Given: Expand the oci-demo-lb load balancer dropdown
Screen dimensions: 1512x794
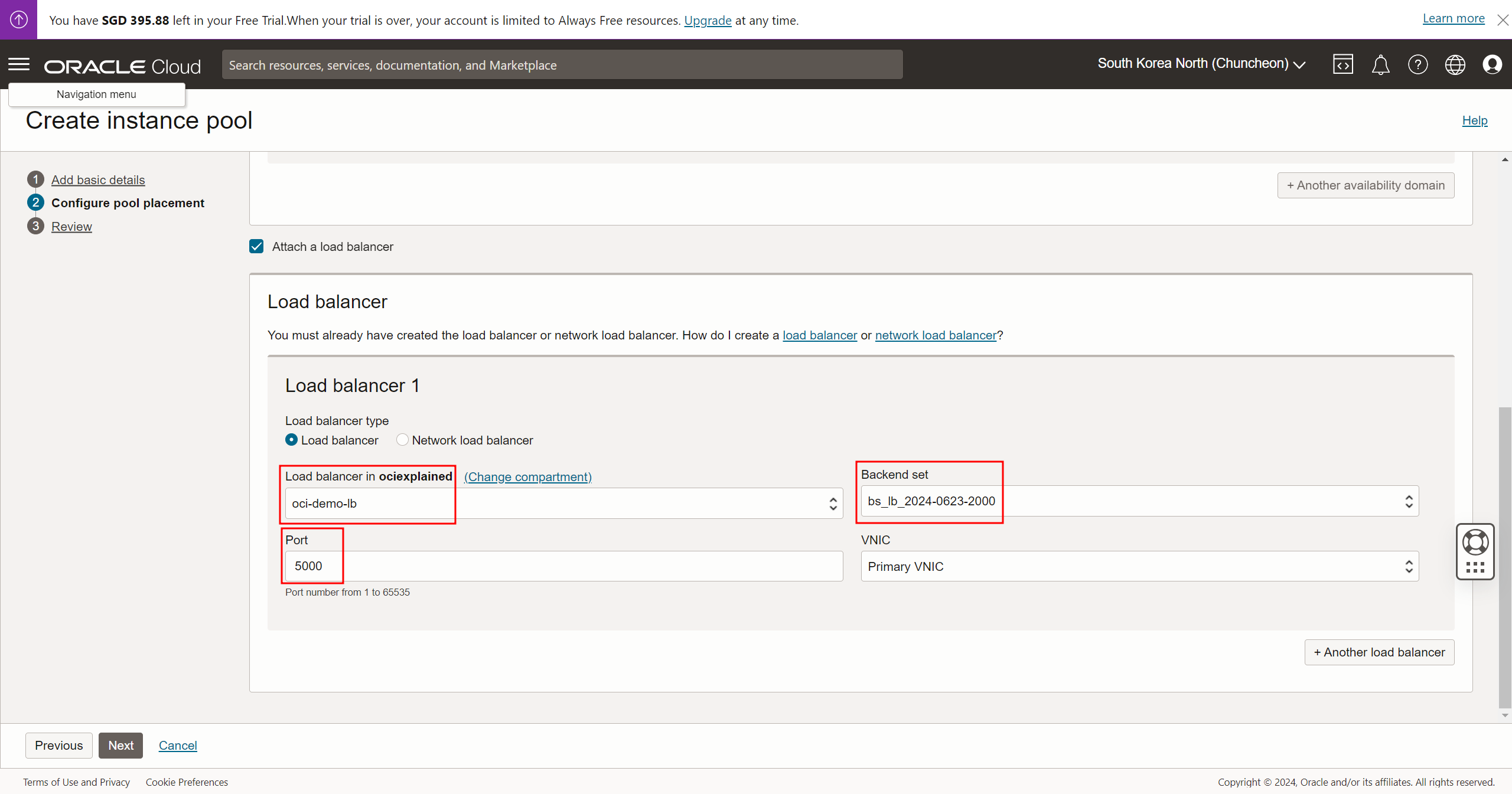Looking at the screenshot, I should click(x=563, y=504).
